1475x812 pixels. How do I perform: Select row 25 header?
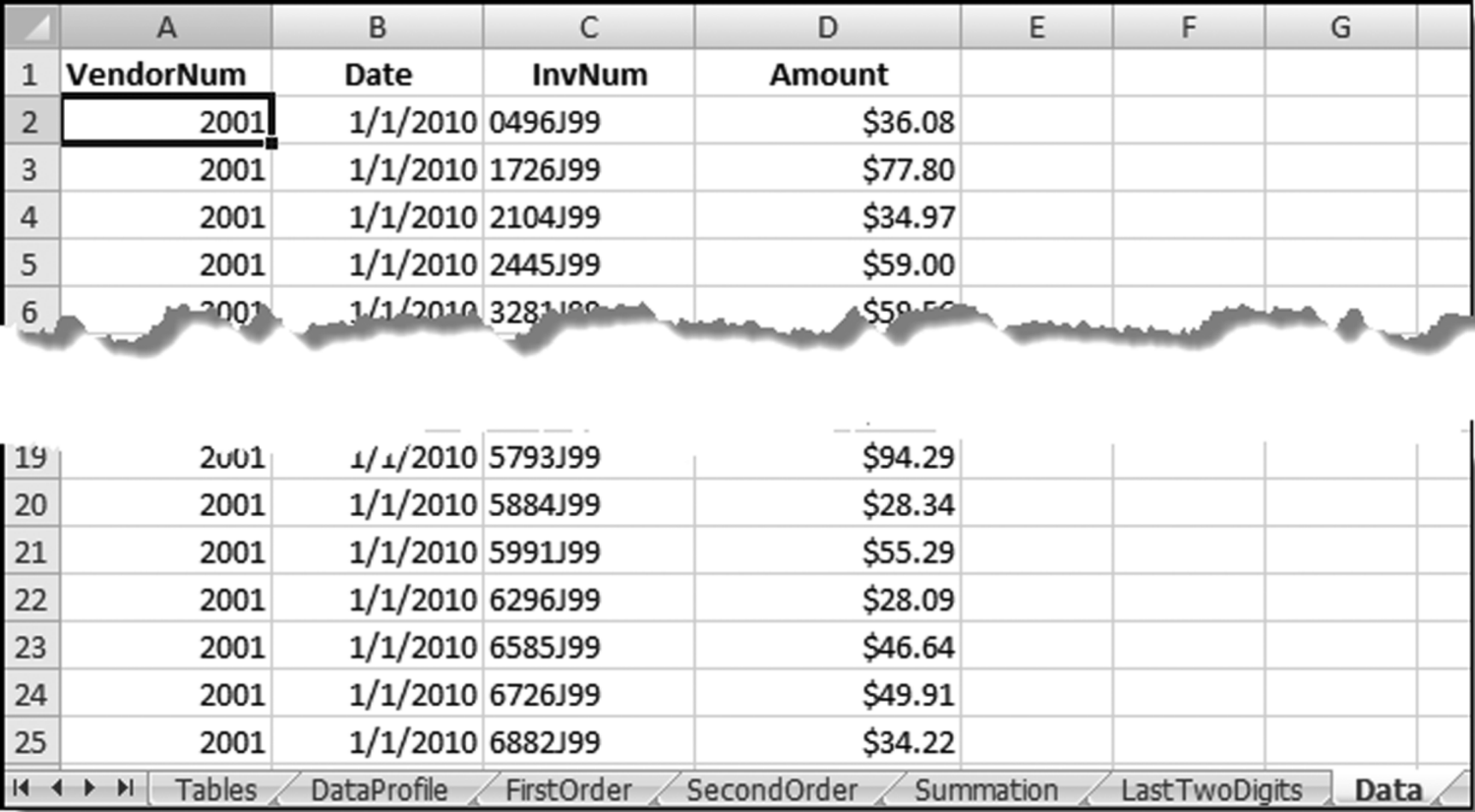click(31, 742)
